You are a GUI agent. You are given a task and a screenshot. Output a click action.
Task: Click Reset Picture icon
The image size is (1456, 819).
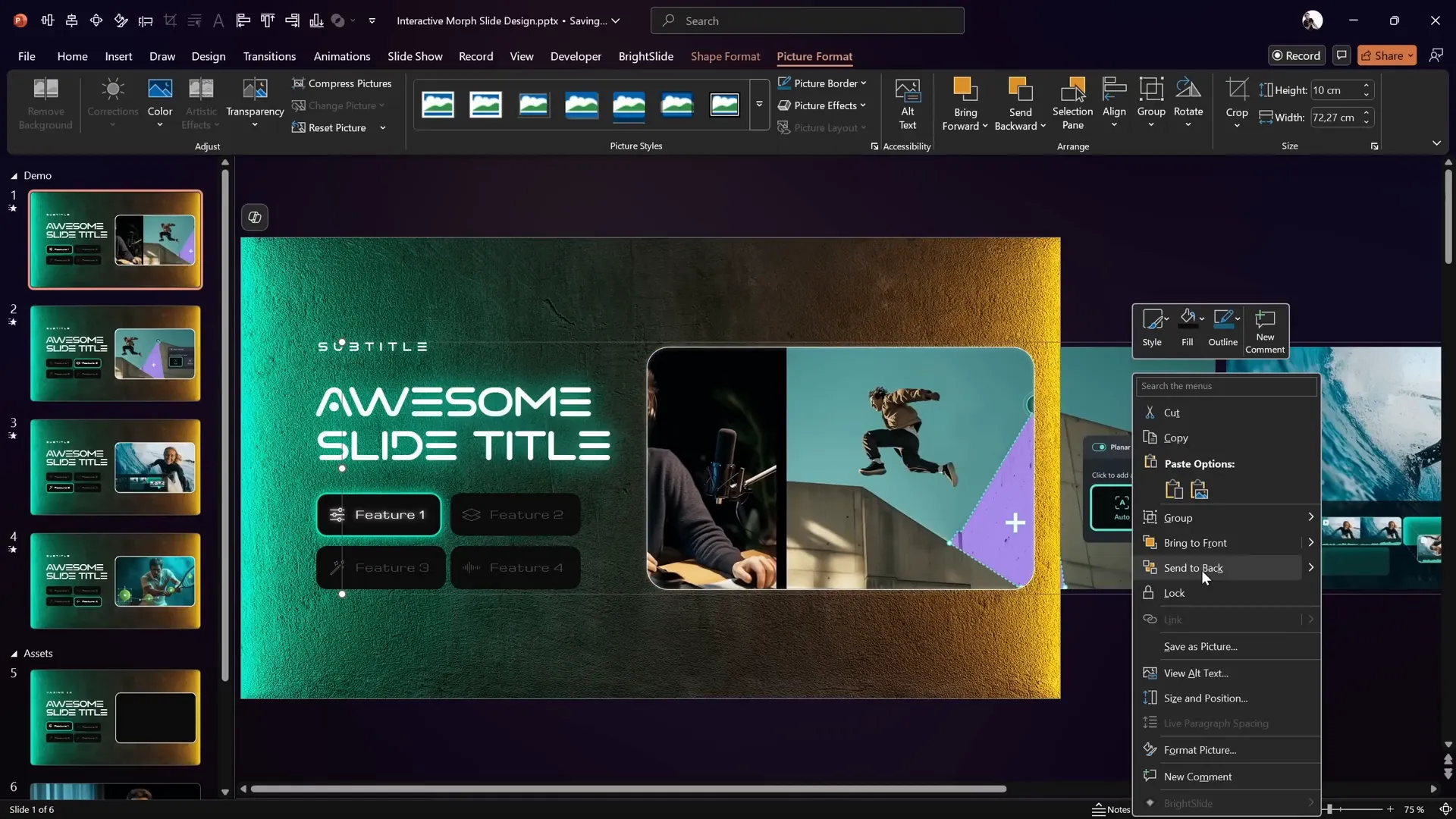pyautogui.click(x=299, y=127)
